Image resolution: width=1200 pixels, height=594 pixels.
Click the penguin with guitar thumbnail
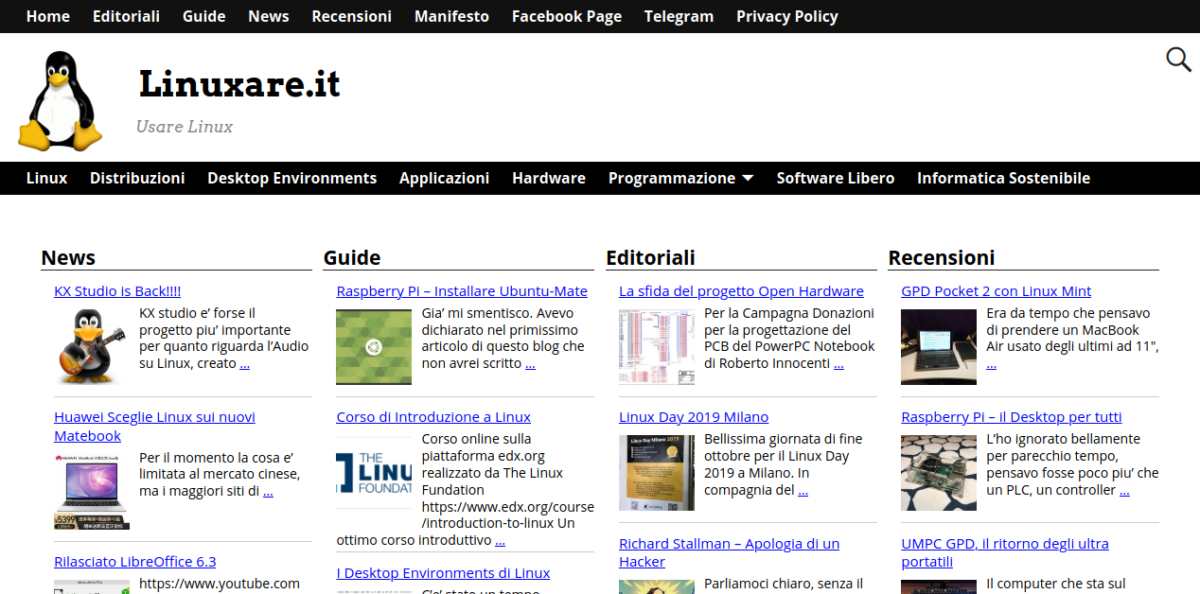pyautogui.click(x=92, y=346)
